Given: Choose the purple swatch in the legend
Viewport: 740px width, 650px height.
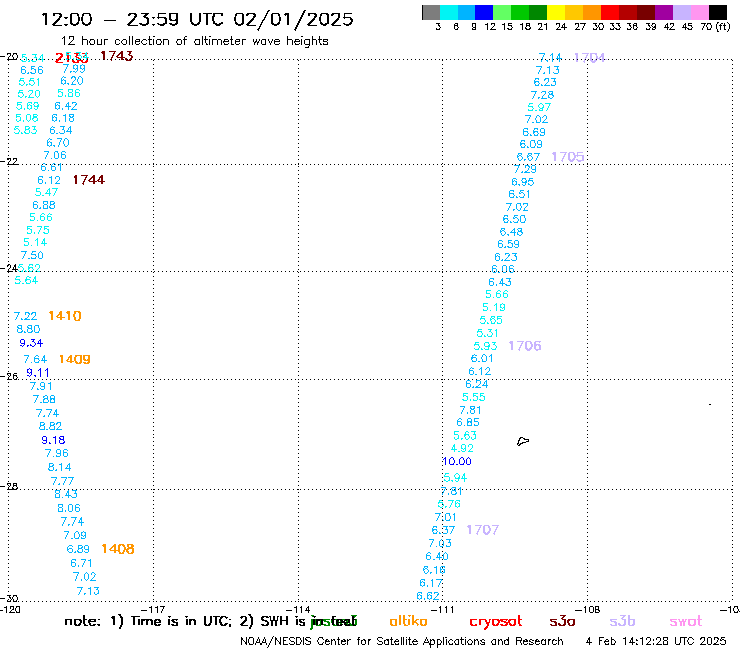Looking at the screenshot, I should click(664, 12).
